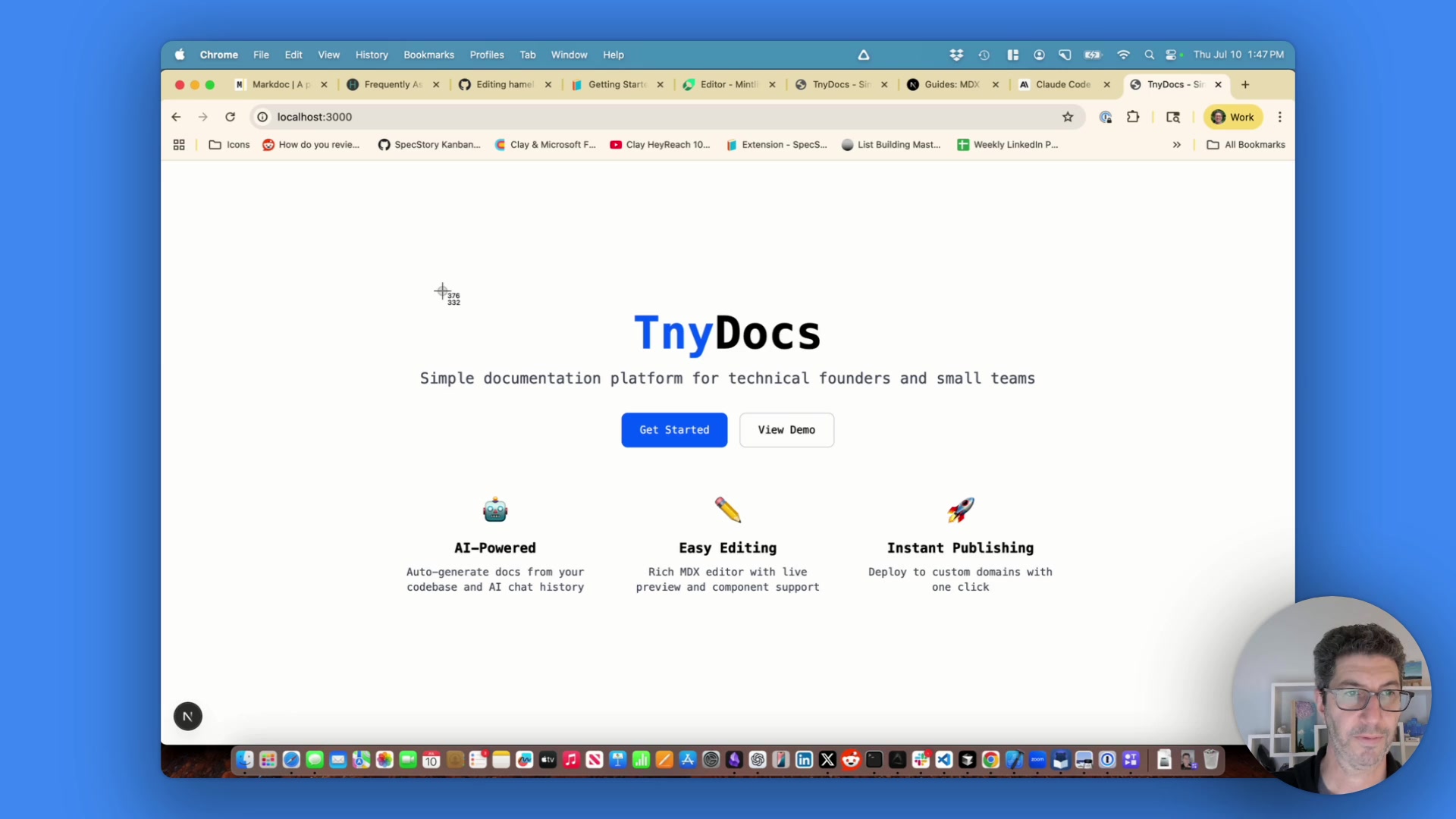The width and height of the screenshot is (1456, 819).
Task: Open the Work profile dropdown
Action: tap(1232, 117)
